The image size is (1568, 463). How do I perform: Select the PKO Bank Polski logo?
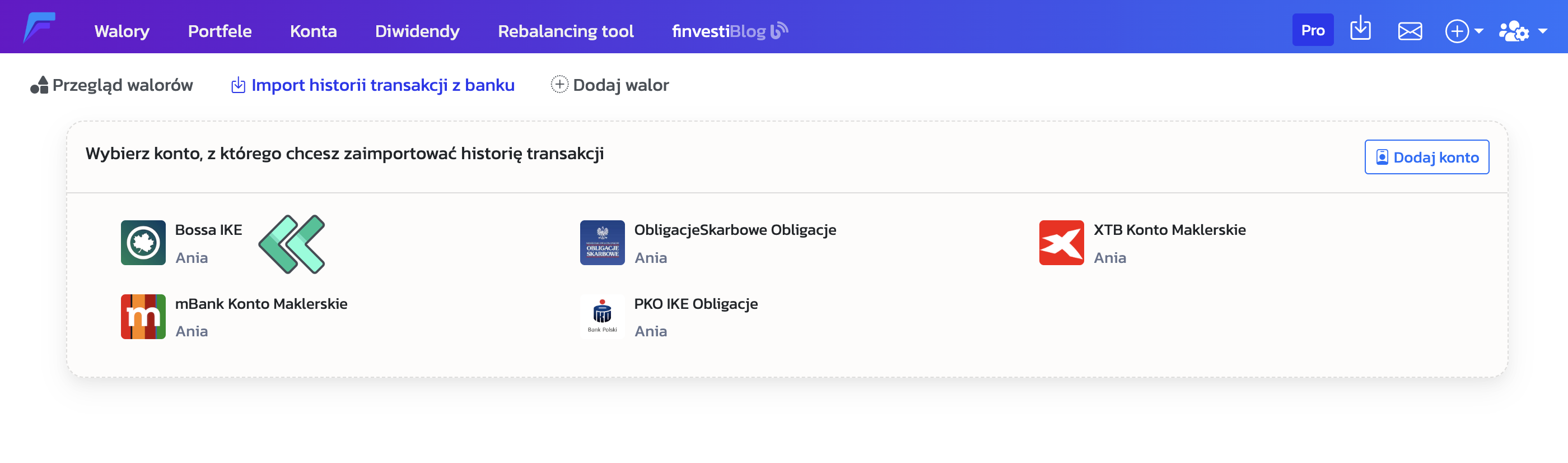pos(602,316)
